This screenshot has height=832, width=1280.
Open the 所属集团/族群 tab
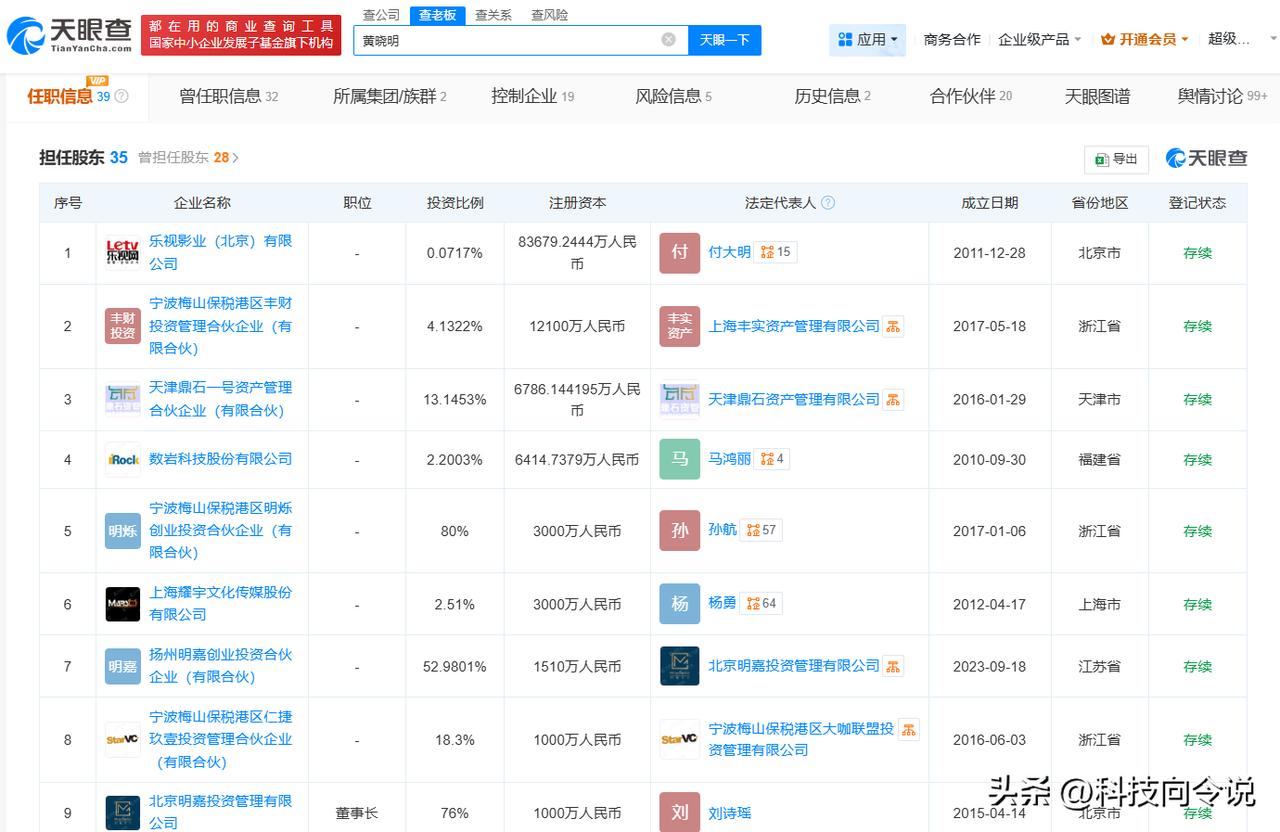(x=390, y=96)
